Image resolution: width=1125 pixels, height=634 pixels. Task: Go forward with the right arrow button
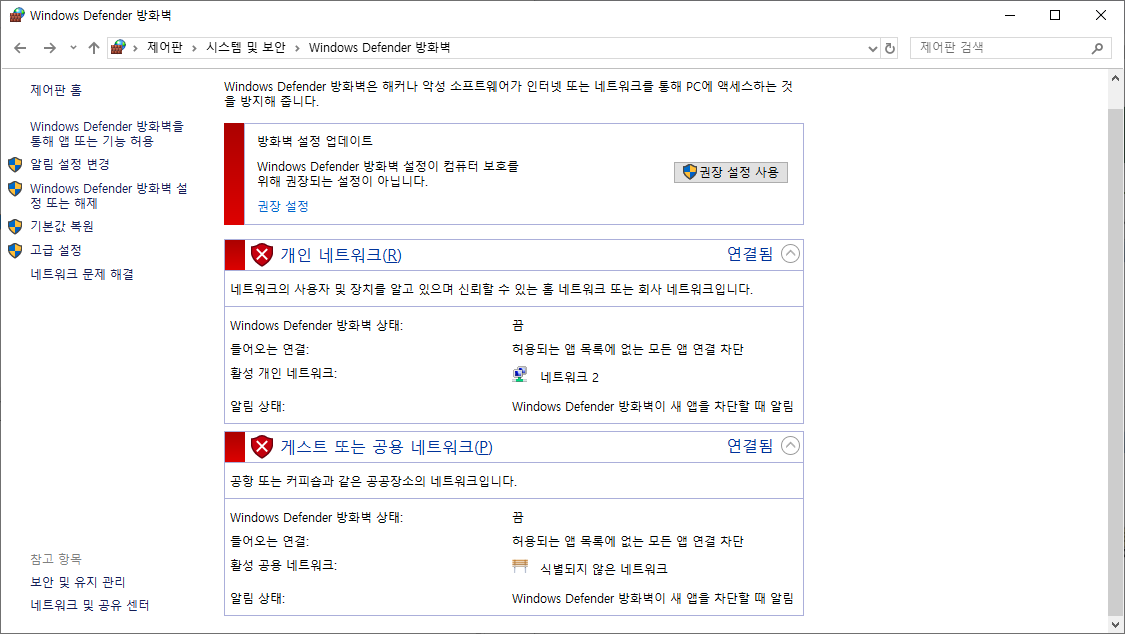tap(50, 48)
